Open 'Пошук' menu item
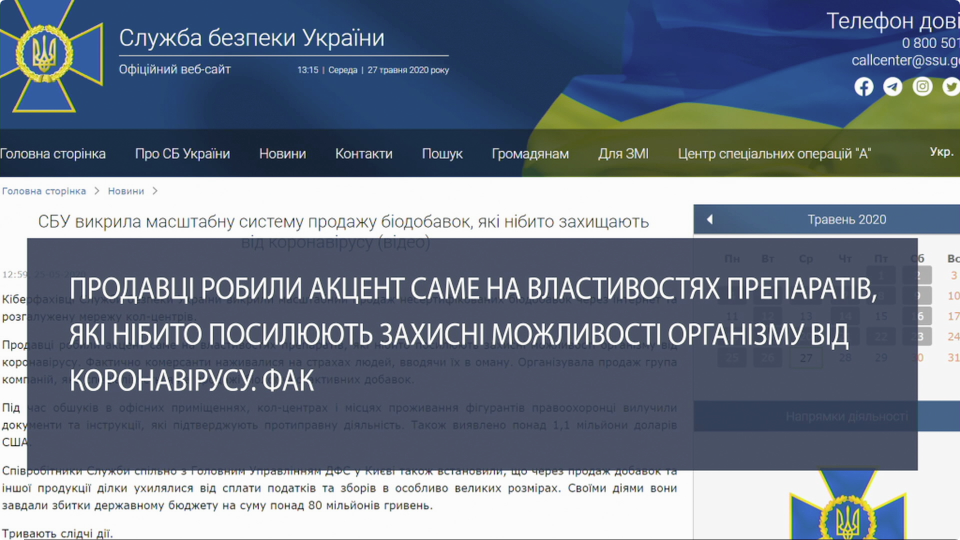The height and width of the screenshot is (540, 960). coord(442,154)
